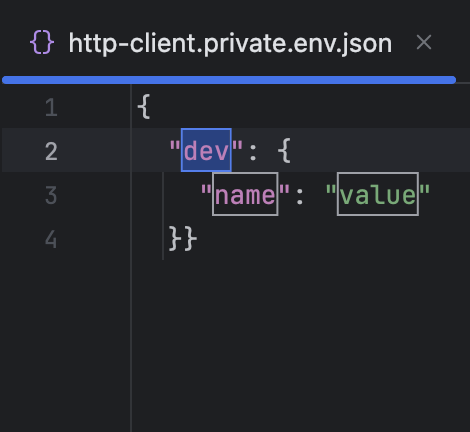Image resolution: width=470 pixels, height=432 pixels.
Task: Click the closing braces on line 4
Action: click(x=183, y=238)
